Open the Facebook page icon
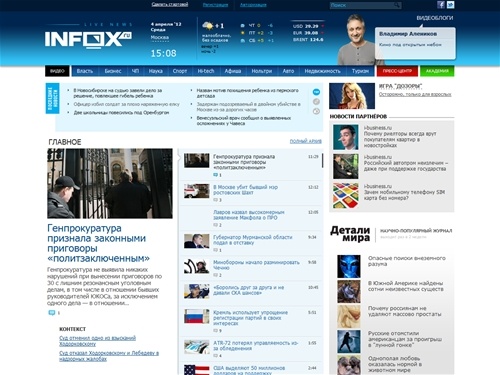Viewport: 500px width, 375px height. point(441,5)
